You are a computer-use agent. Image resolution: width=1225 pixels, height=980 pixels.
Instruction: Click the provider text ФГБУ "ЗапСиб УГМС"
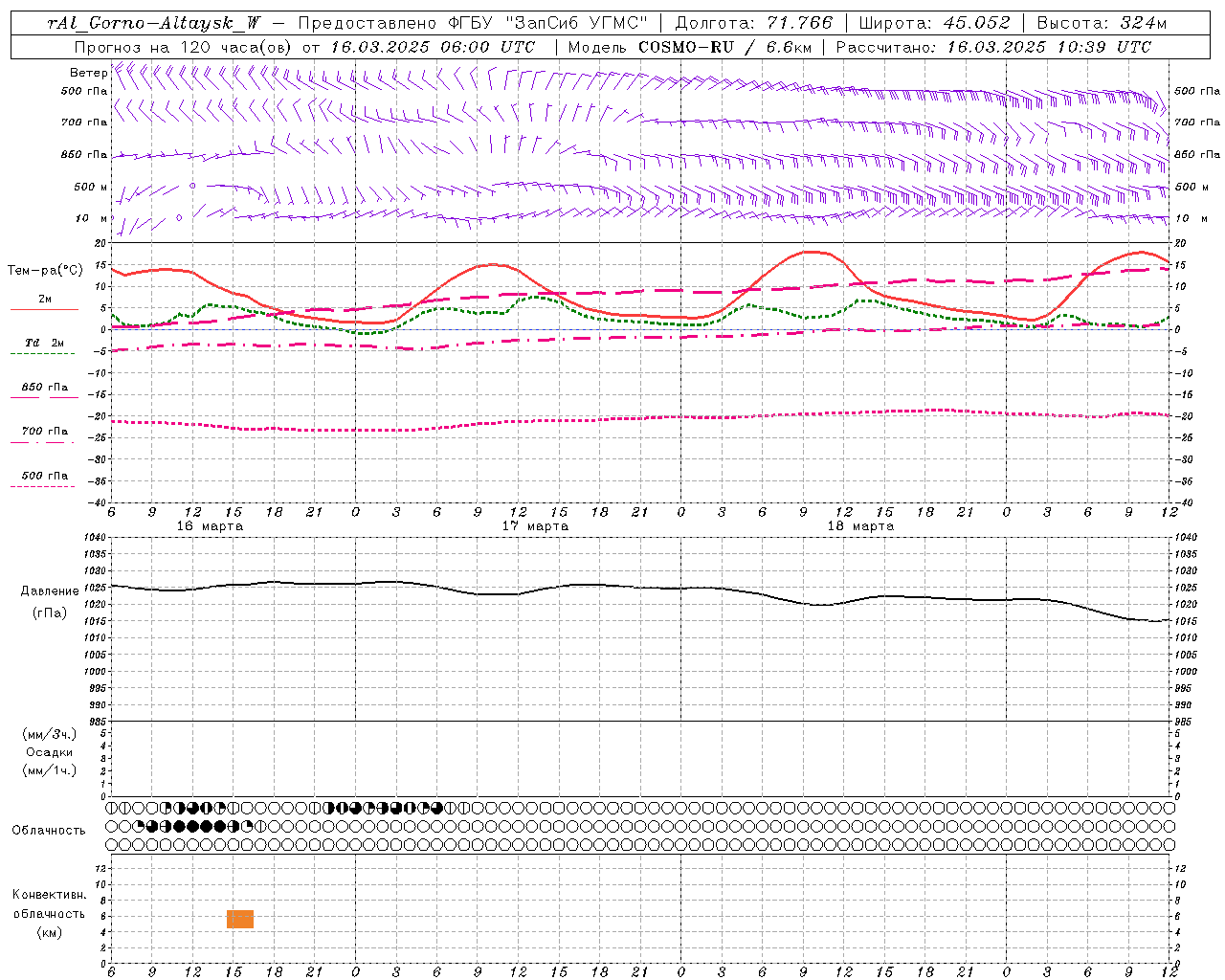tap(548, 23)
